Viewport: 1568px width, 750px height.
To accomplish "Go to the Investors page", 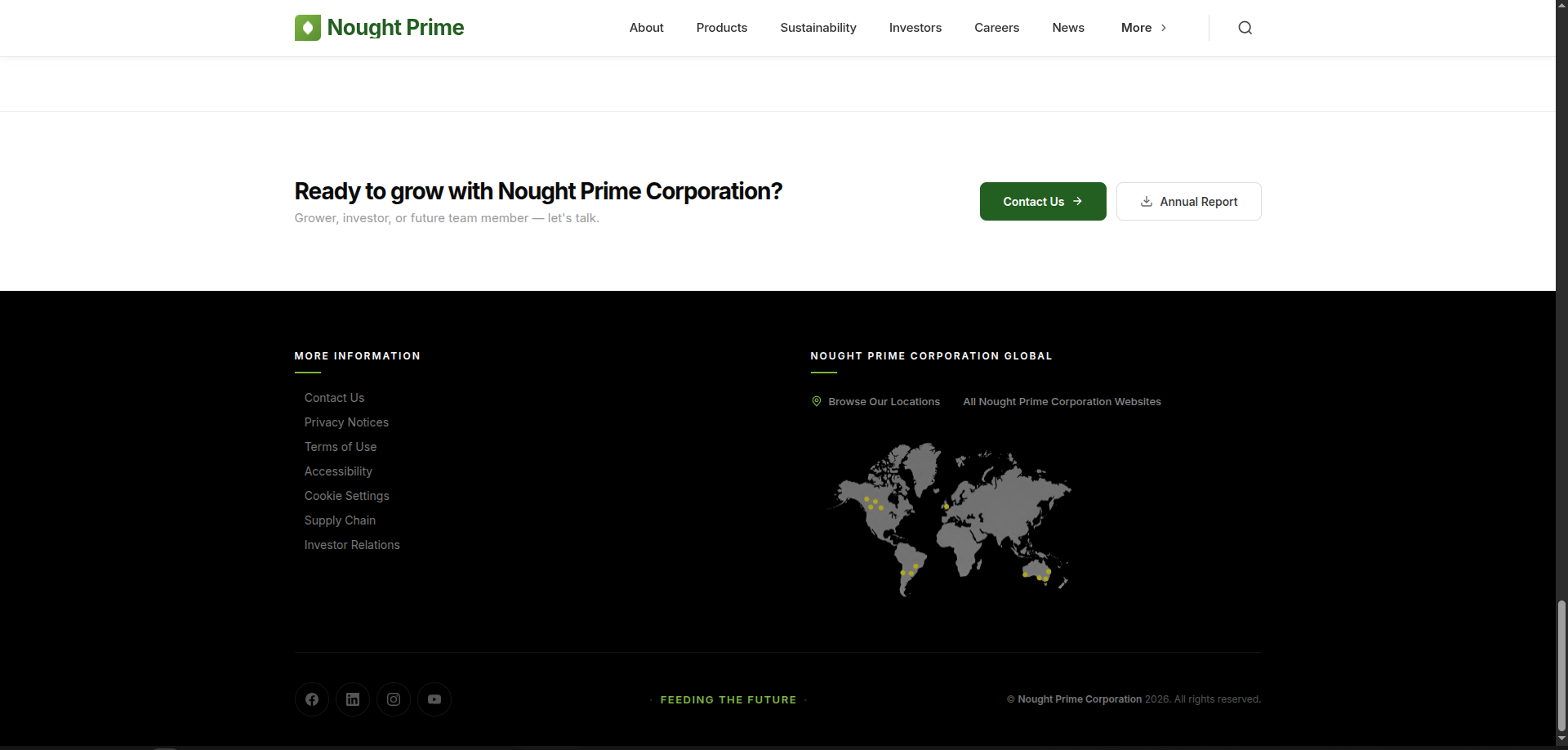I will click(915, 28).
